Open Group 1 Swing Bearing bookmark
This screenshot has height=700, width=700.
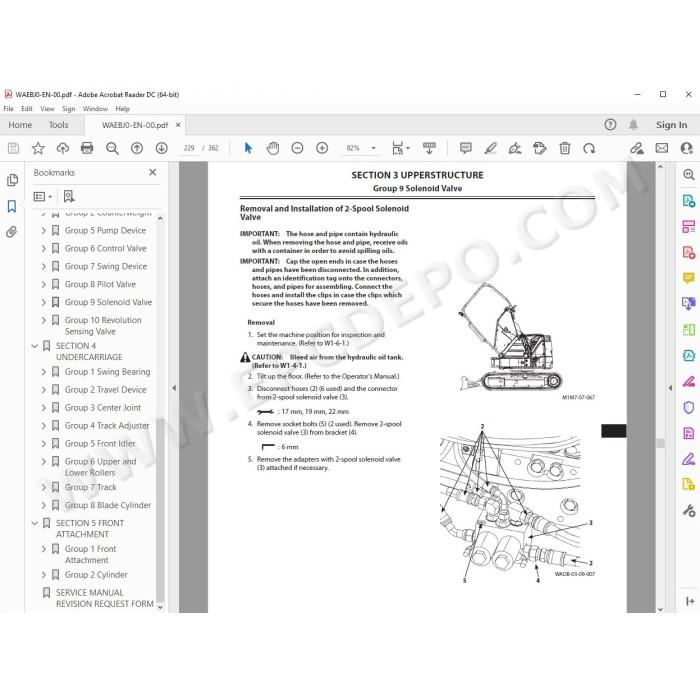tap(108, 372)
